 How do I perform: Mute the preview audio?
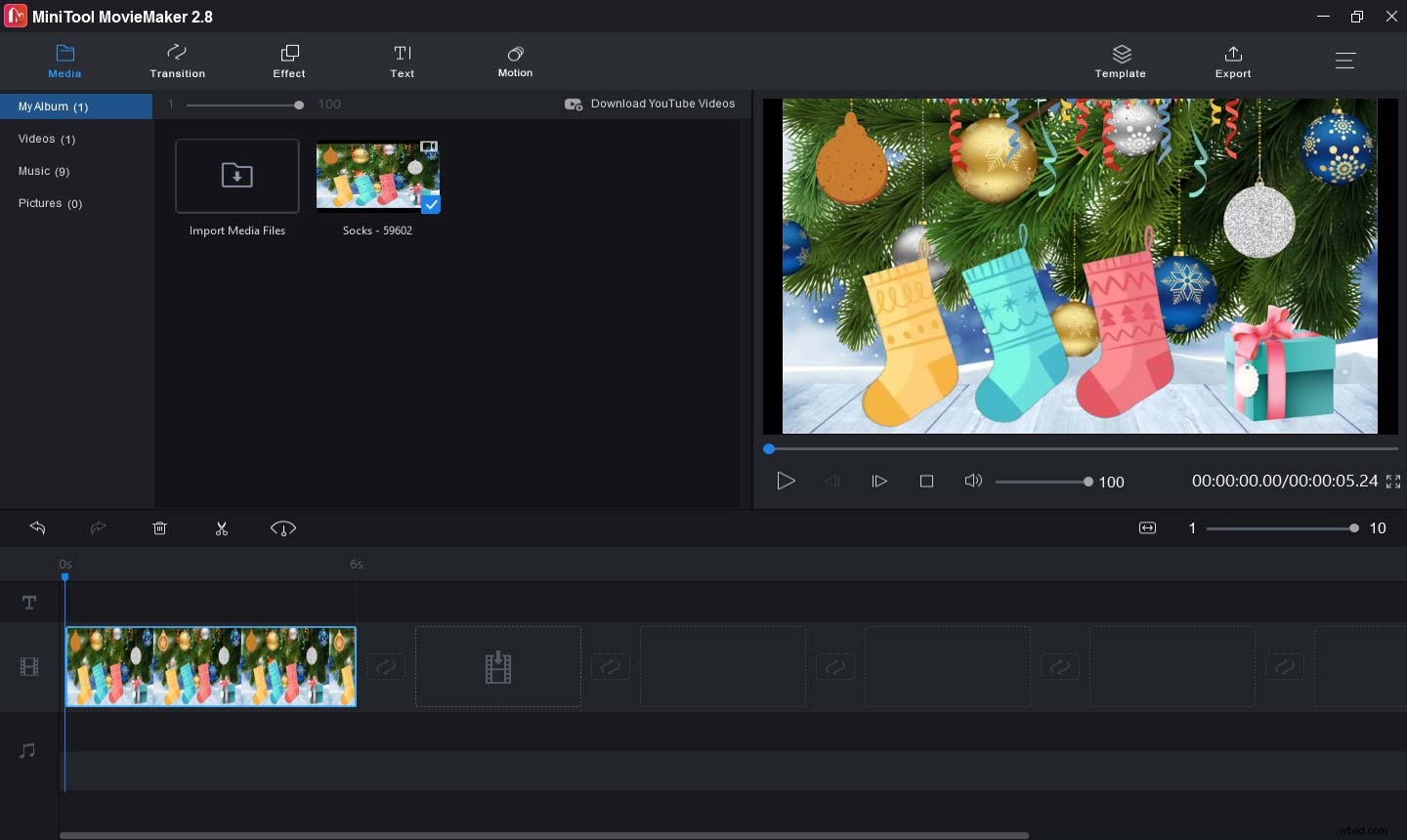[x=973, y=481]
